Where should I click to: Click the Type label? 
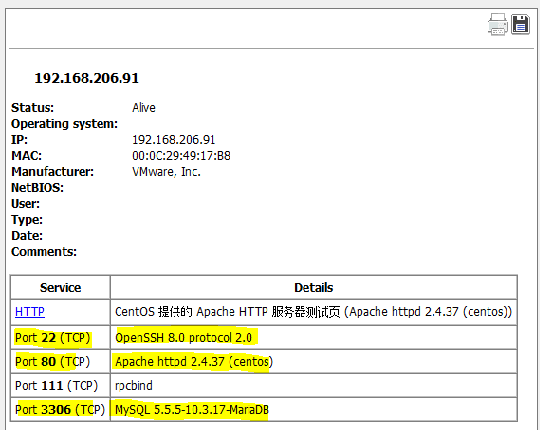pyautogui.click(x=27, y=220)
